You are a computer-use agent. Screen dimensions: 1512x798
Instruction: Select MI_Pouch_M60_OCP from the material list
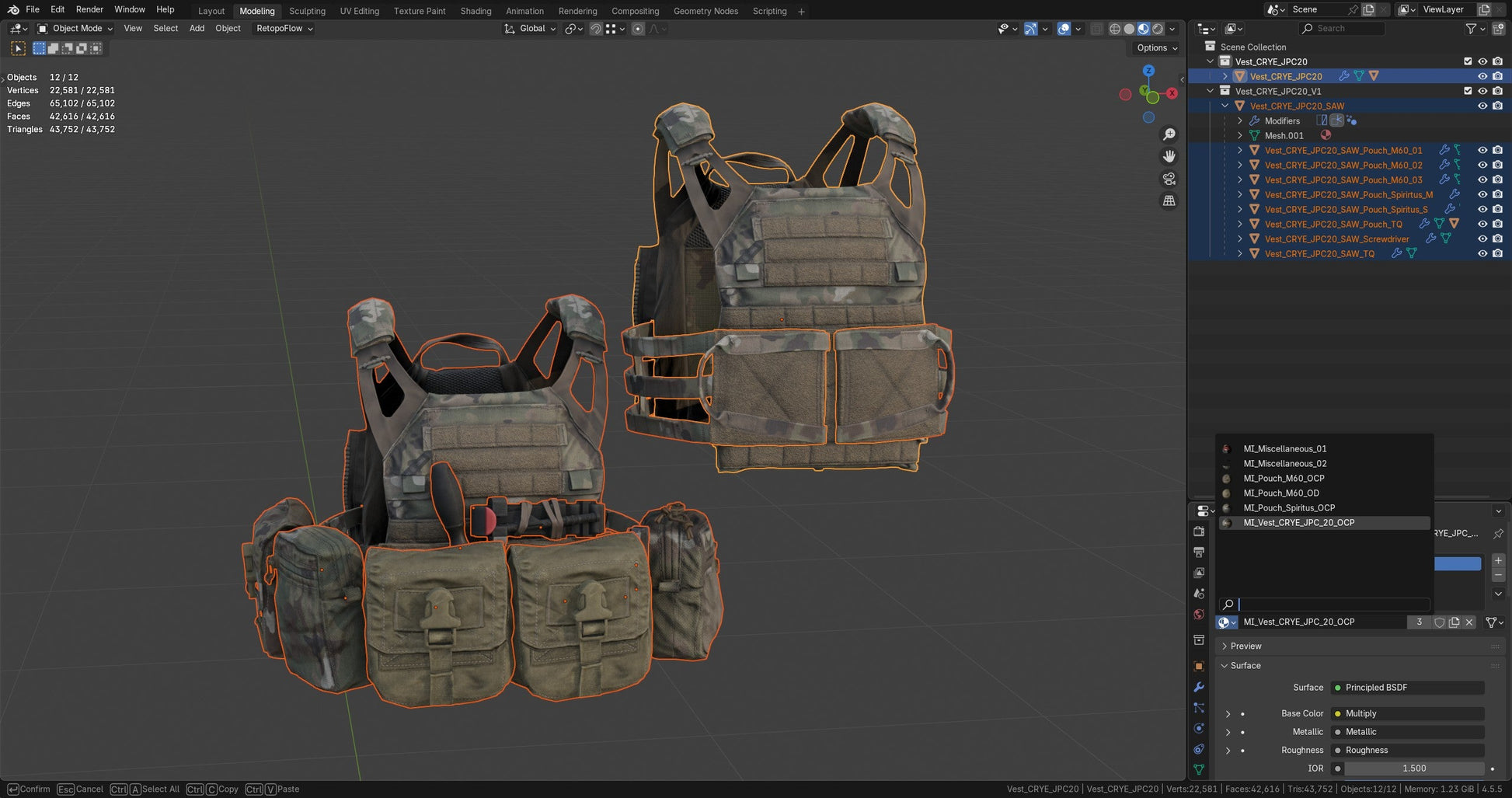point(1286,478)
